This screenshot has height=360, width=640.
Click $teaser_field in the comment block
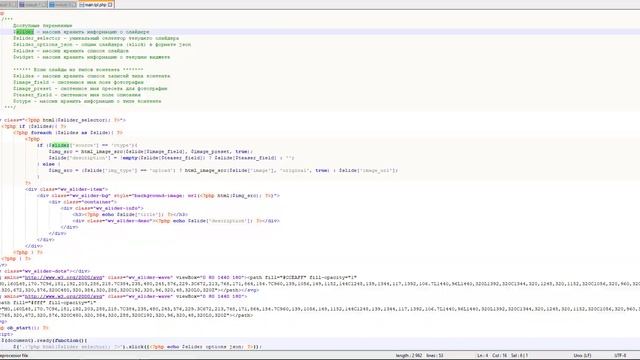tap(32, 95)
